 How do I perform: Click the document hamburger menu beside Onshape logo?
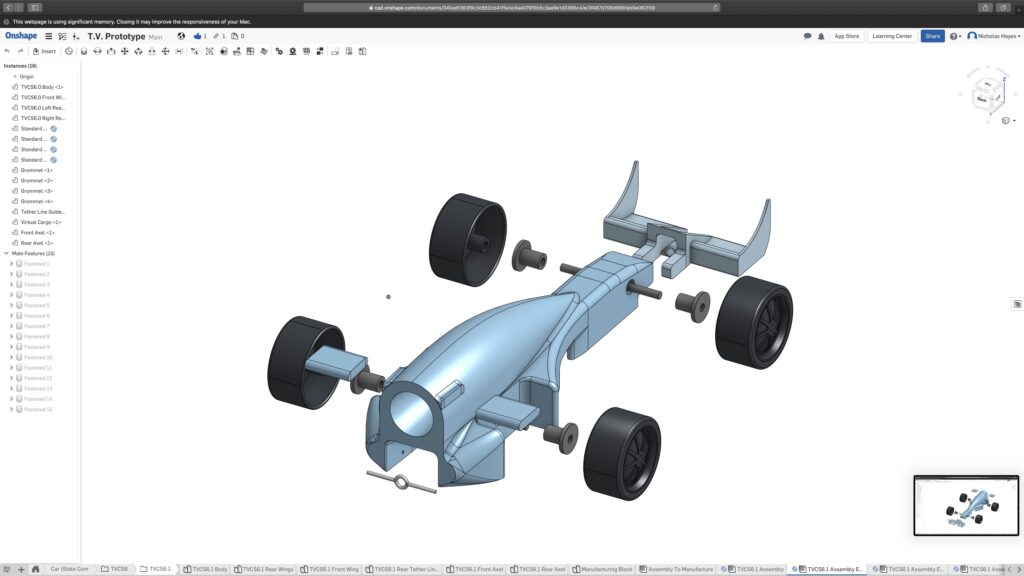[x=48, y=36]
